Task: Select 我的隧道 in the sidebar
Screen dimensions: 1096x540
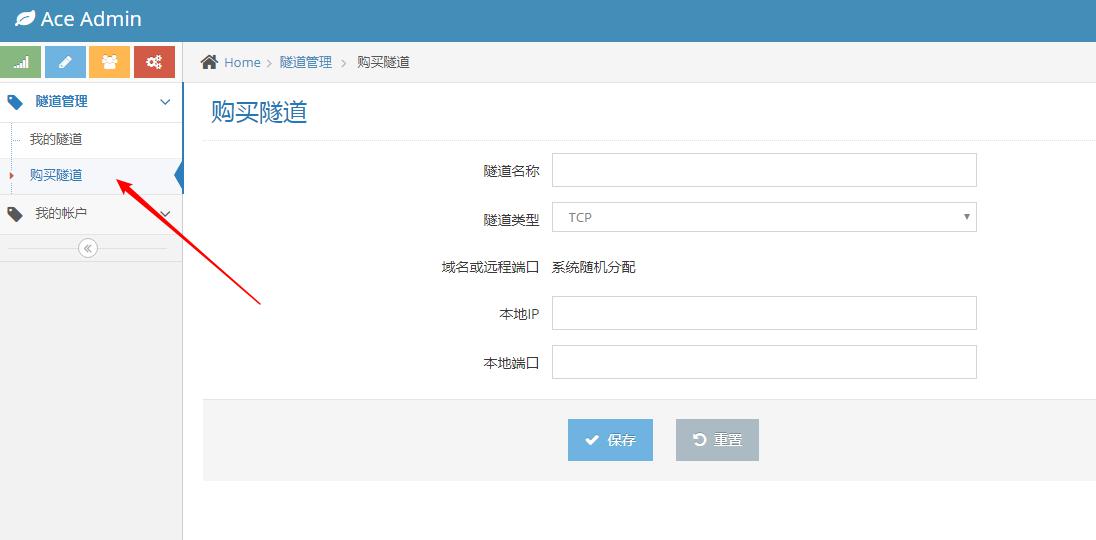Action: pos(56,139)
